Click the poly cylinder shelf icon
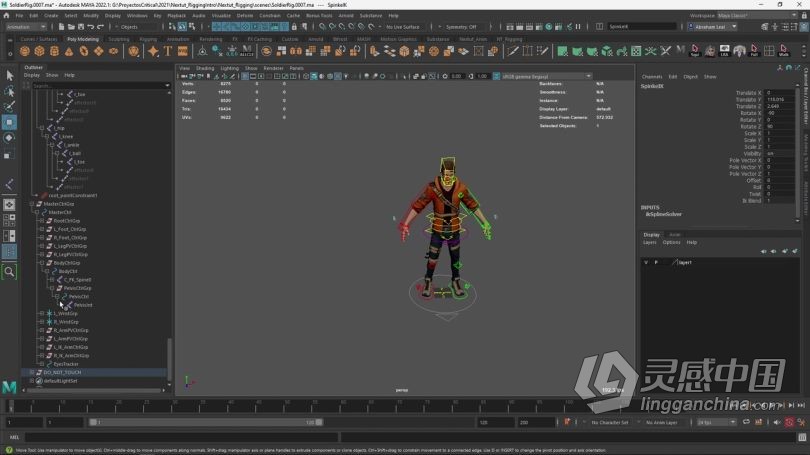The width and height of the screenshot is (810, 455). point(54,51)
